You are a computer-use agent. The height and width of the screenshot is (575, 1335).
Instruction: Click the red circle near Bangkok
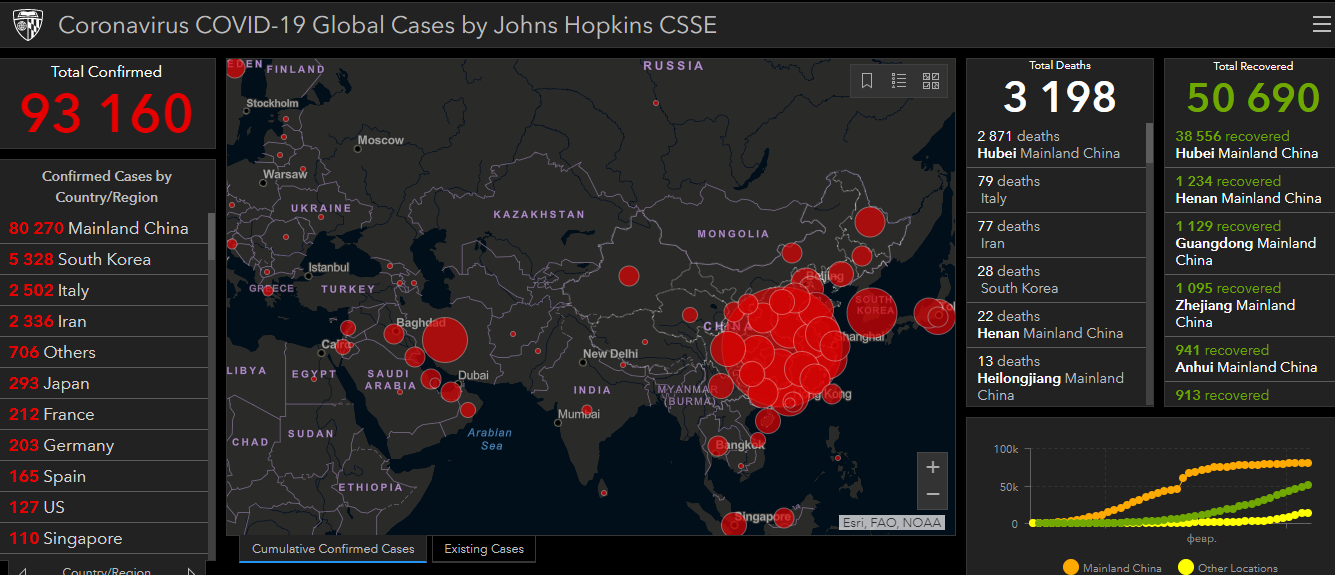tap(718, 446)
